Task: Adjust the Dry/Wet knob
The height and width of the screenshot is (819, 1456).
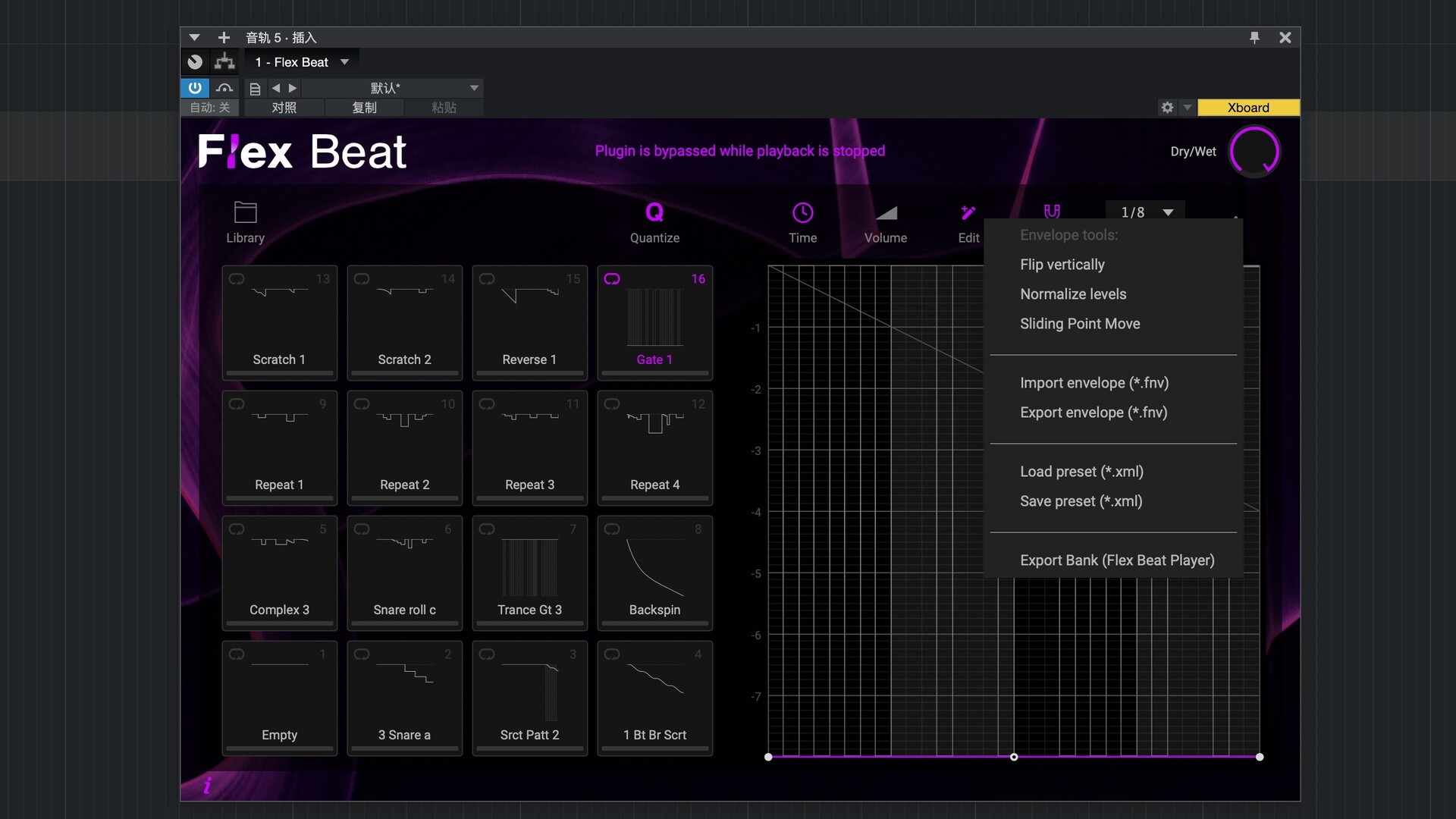Action: pyautogui.click(x=1254, y=152)
